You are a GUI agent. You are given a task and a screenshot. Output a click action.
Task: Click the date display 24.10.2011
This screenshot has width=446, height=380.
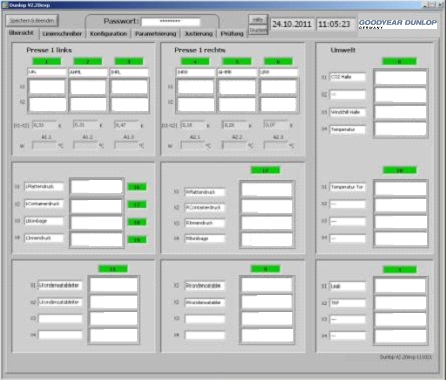pyautogui.click(x=291, y=24)
